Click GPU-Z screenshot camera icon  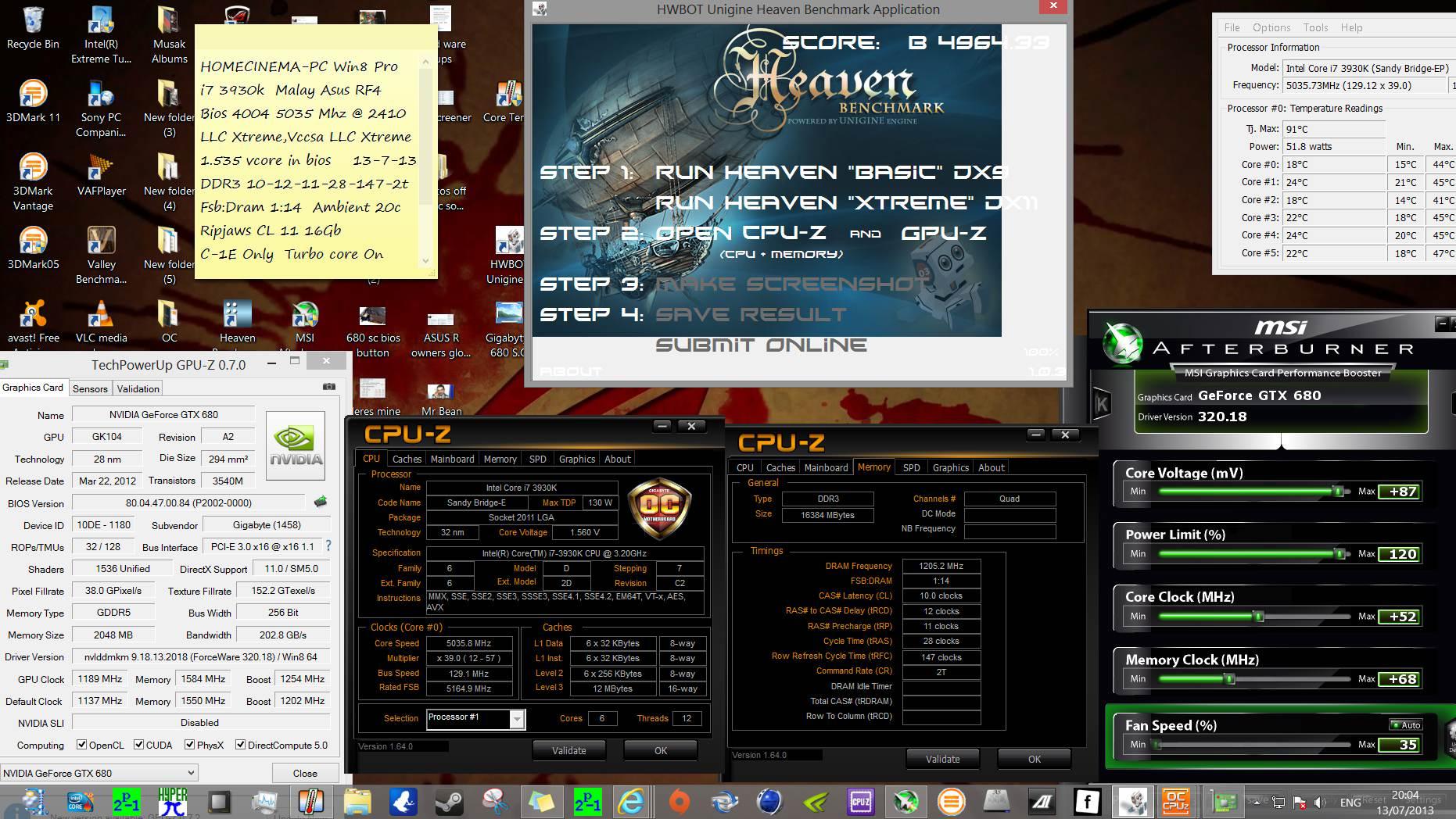(329, 386)
